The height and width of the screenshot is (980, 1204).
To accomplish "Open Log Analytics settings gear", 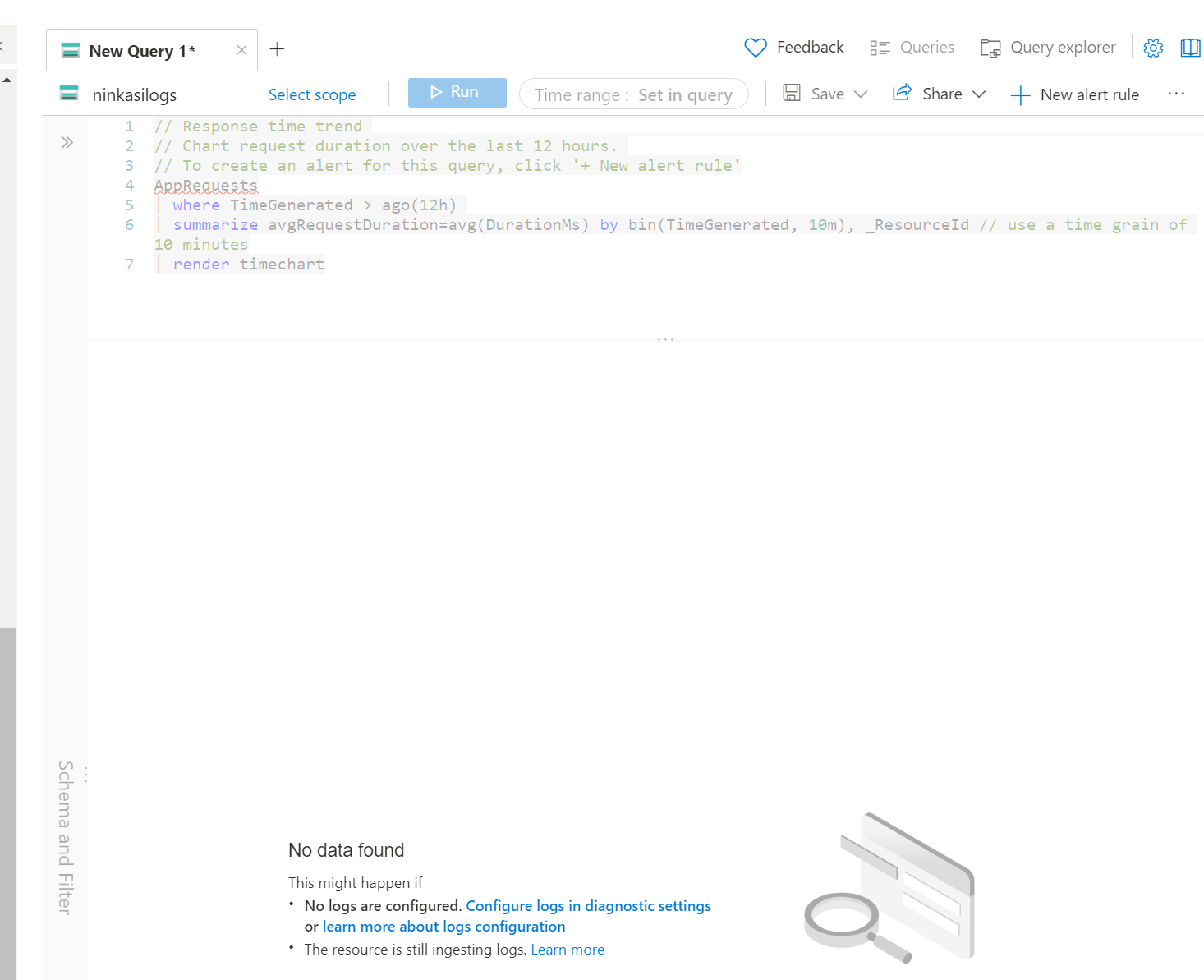I will (1153, 47).
